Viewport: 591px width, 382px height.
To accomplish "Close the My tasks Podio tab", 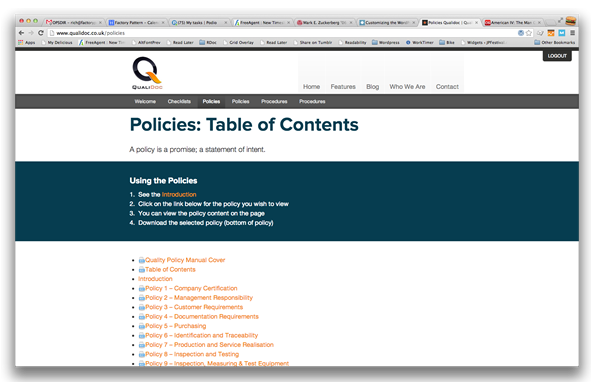I will coord(225,23).
